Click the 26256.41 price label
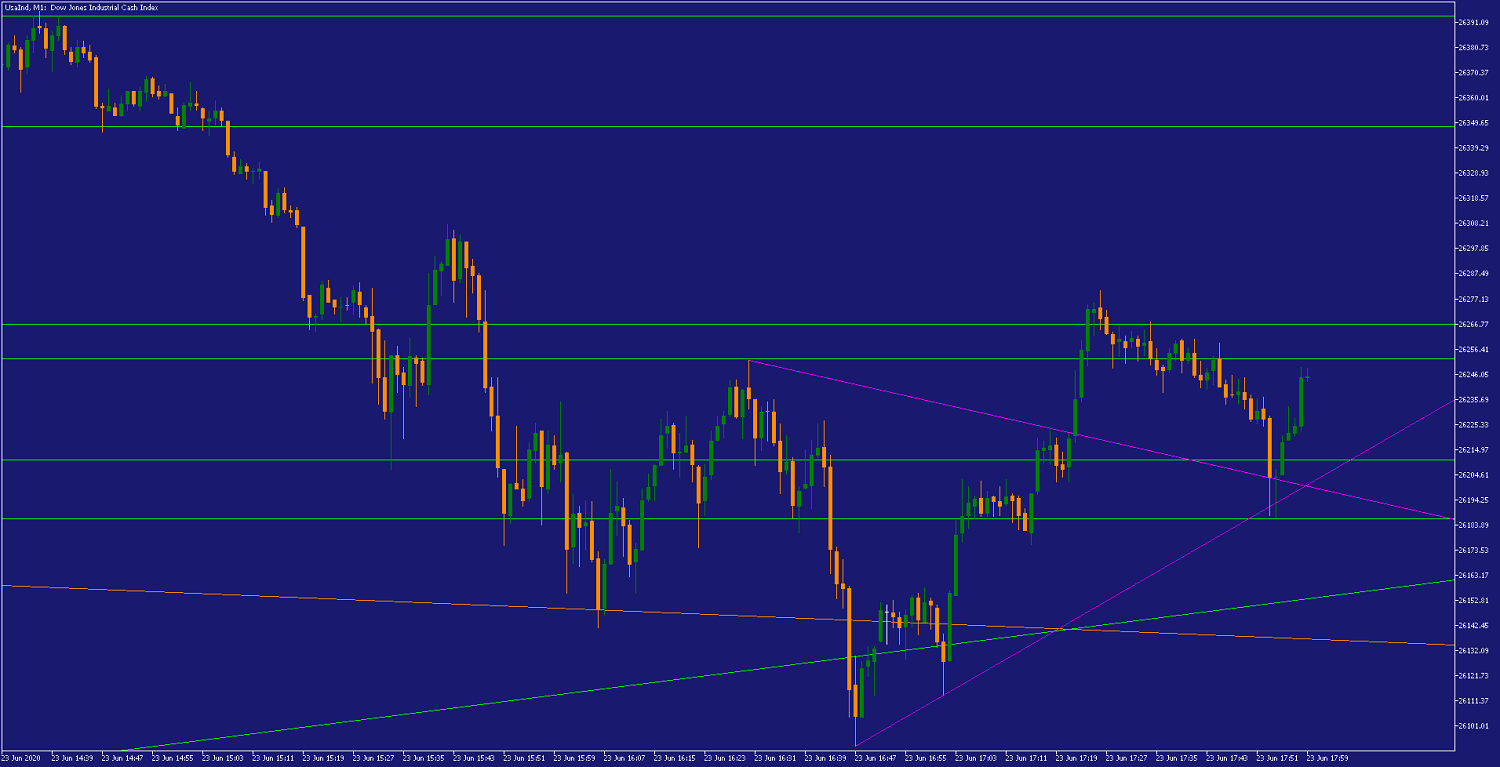The width and height of the screenshot is (1500, 767). click(x=1473, y=349)
